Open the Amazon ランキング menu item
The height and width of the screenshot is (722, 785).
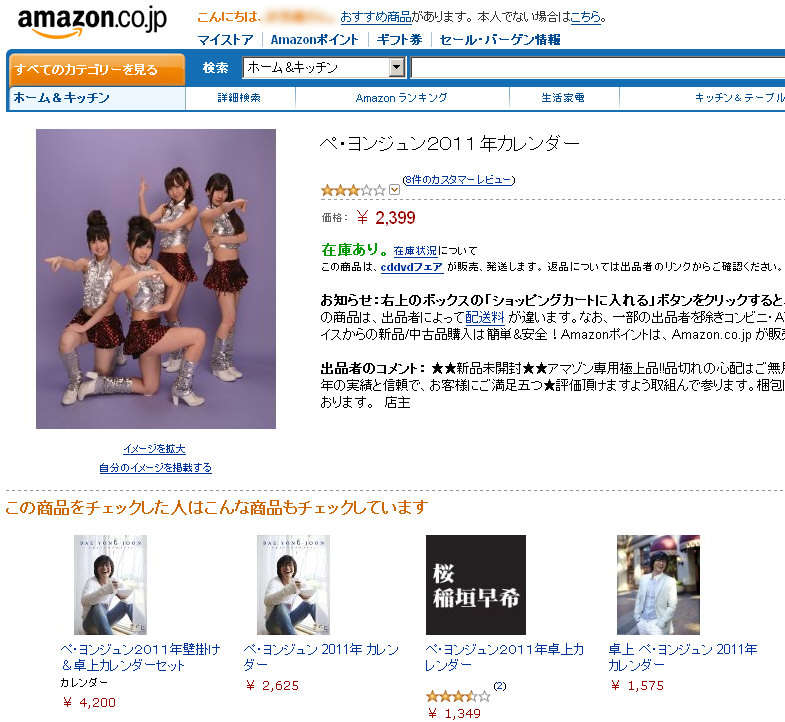(402, 98)
